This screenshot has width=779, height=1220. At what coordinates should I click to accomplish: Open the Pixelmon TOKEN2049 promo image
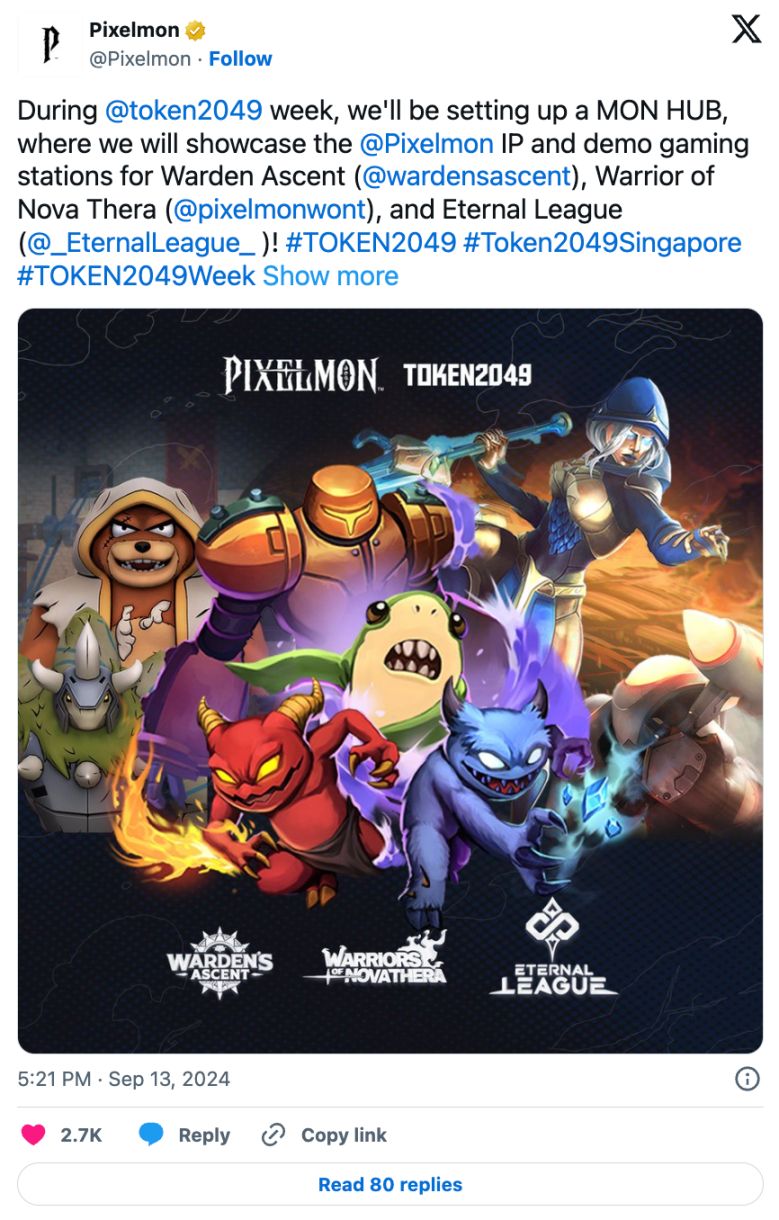pyautogui.click(x=390, y=680)
